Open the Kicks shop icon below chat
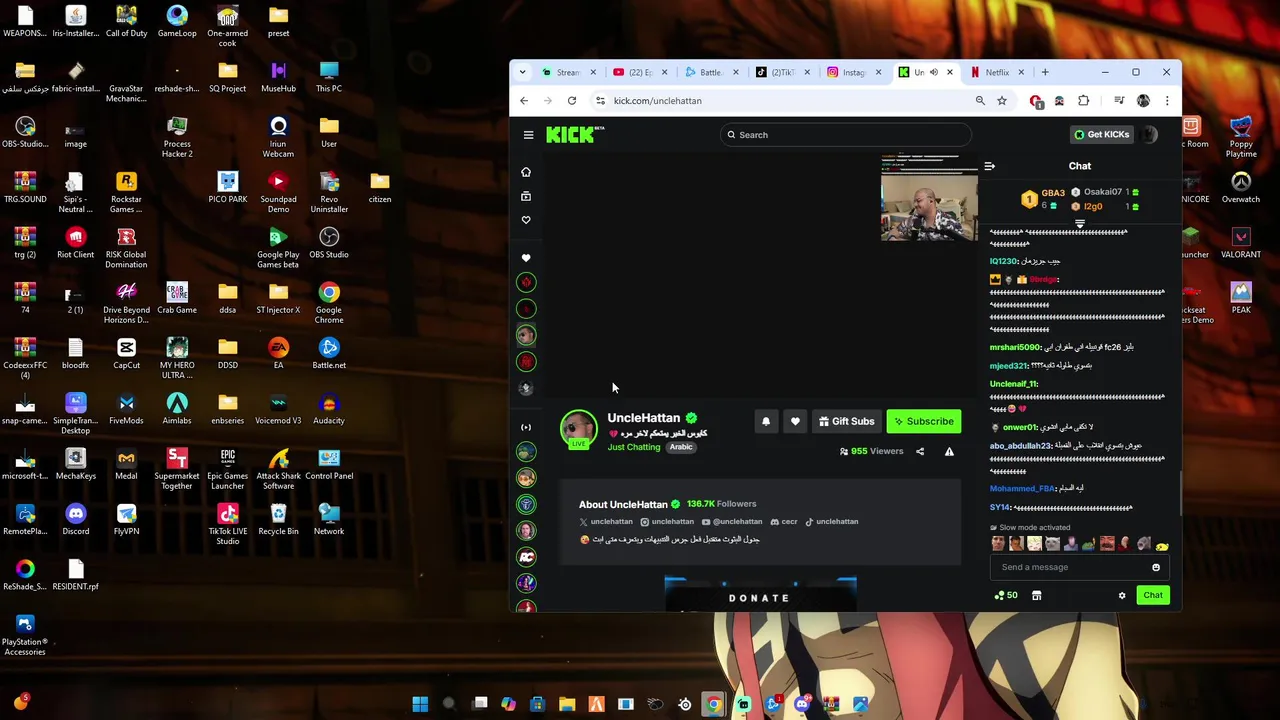Viewport: 1280px width, 720px height. click(x=1037, y=596)
